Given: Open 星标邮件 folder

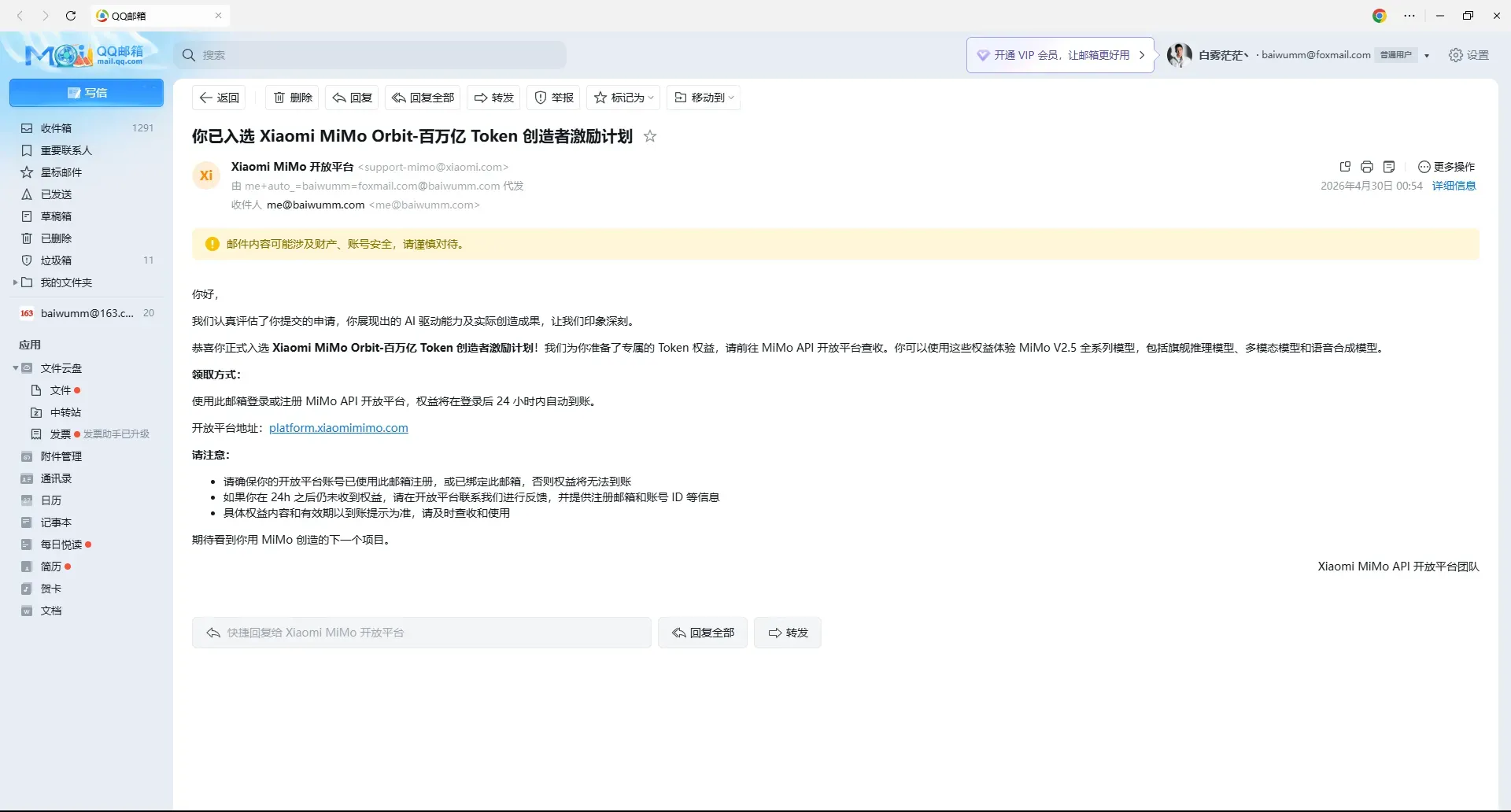Looking at the screenshot, I should click(x=87, y=172).
